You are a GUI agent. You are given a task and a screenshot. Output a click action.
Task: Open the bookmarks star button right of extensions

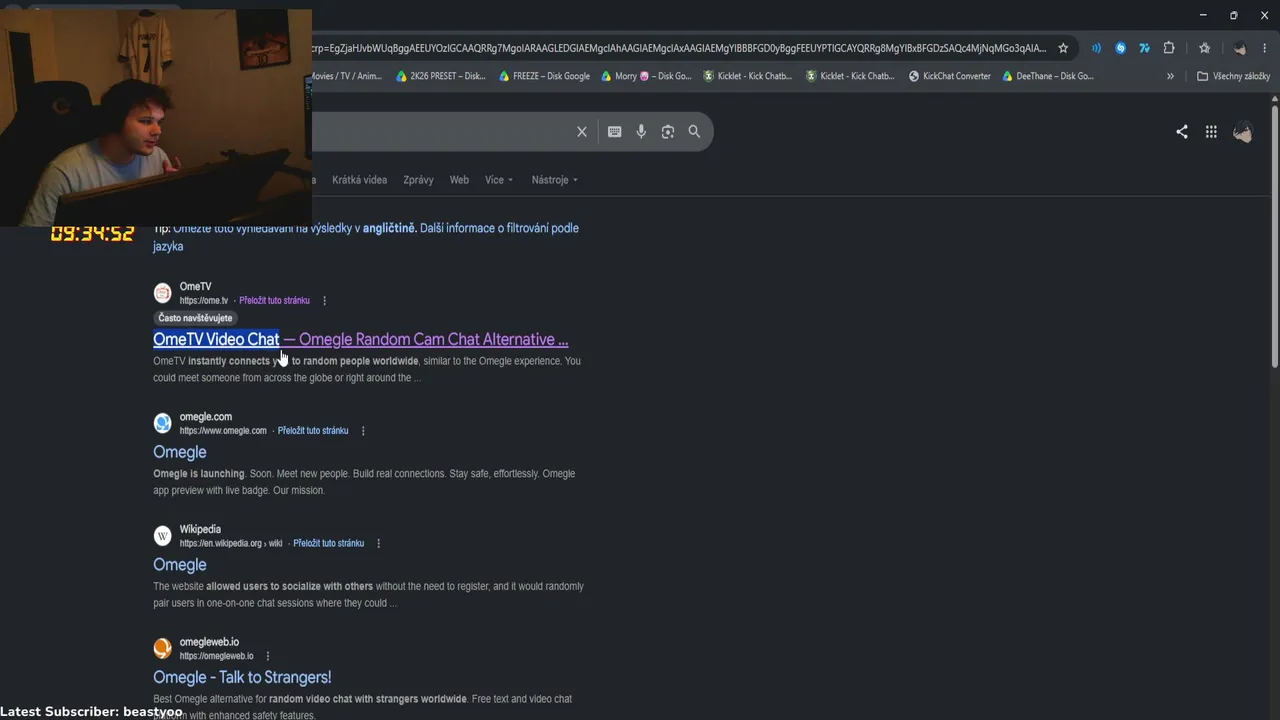tap(1205, 48)
